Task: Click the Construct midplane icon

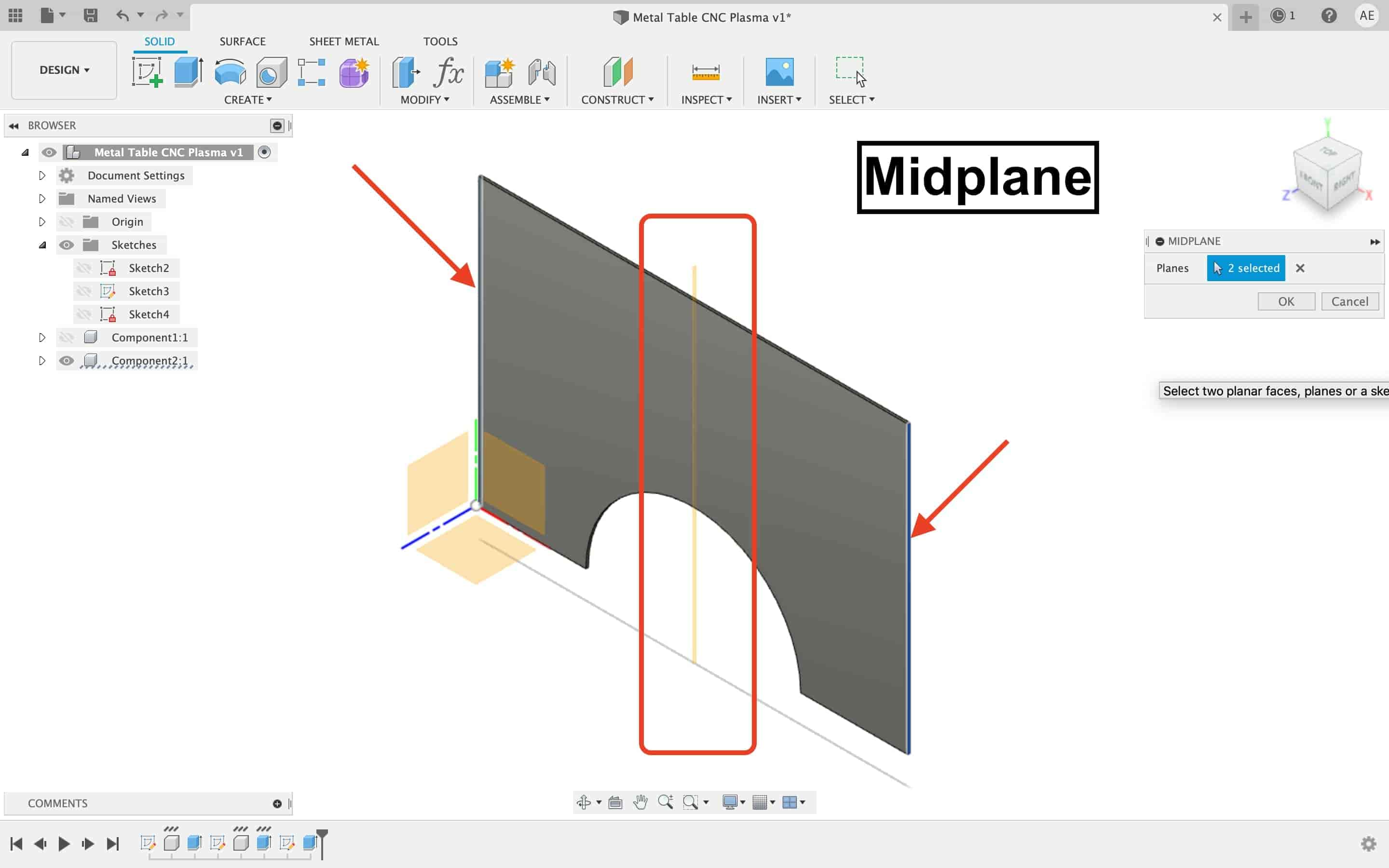Action: click(618, 72)
